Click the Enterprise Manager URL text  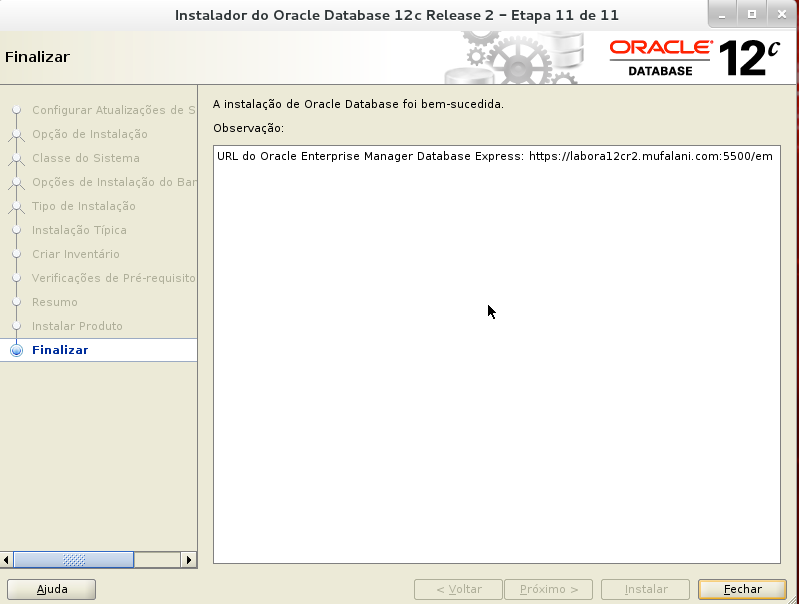point(494,156)
